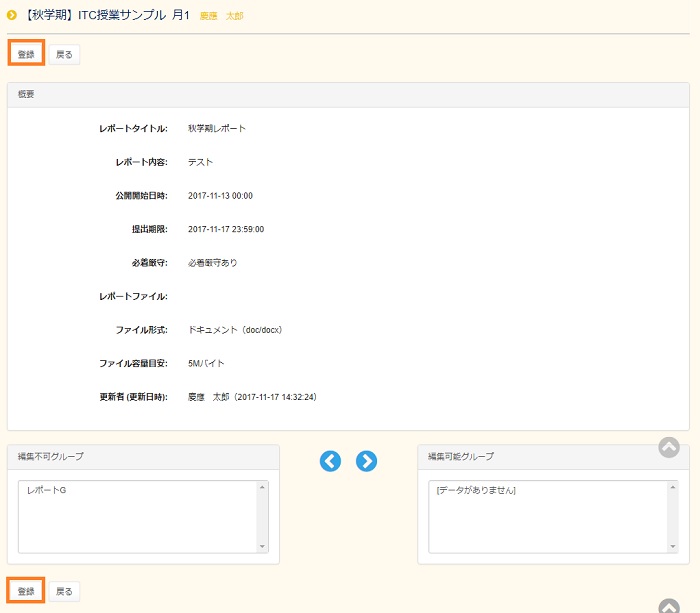Open the 慶應 太郎 user link

(221, 16)
